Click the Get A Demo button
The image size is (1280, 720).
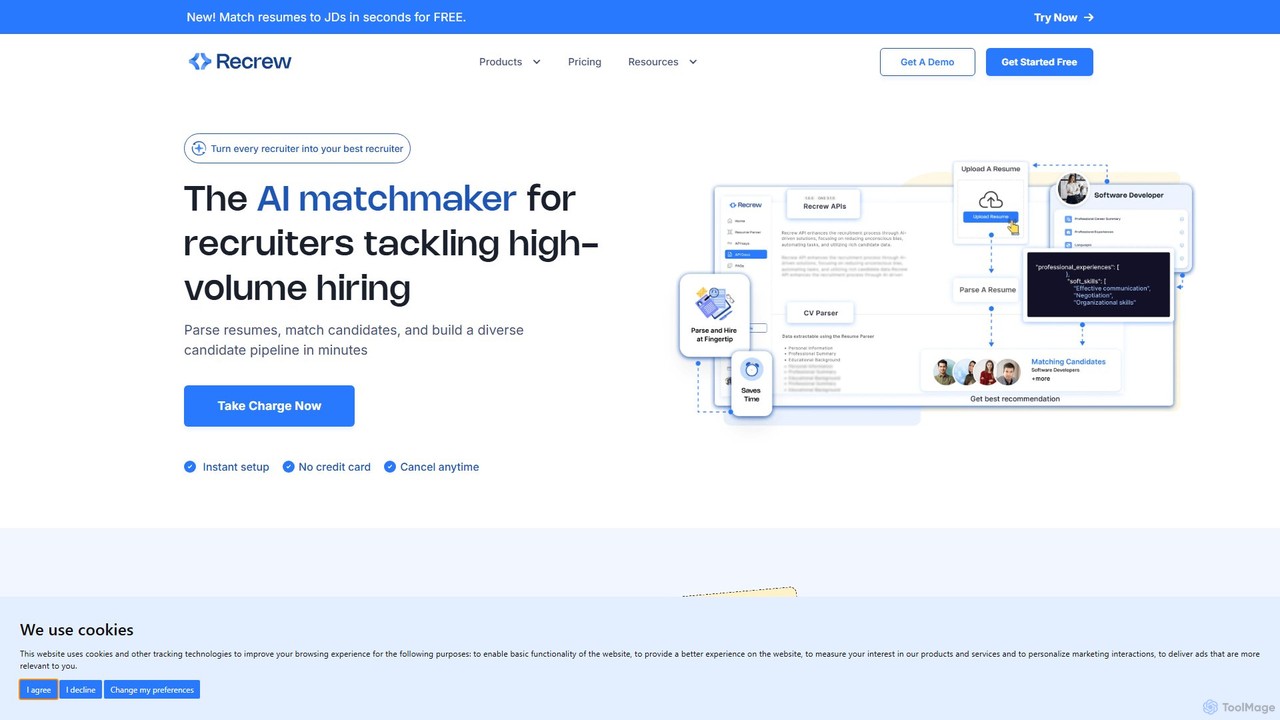coord(927,62)
